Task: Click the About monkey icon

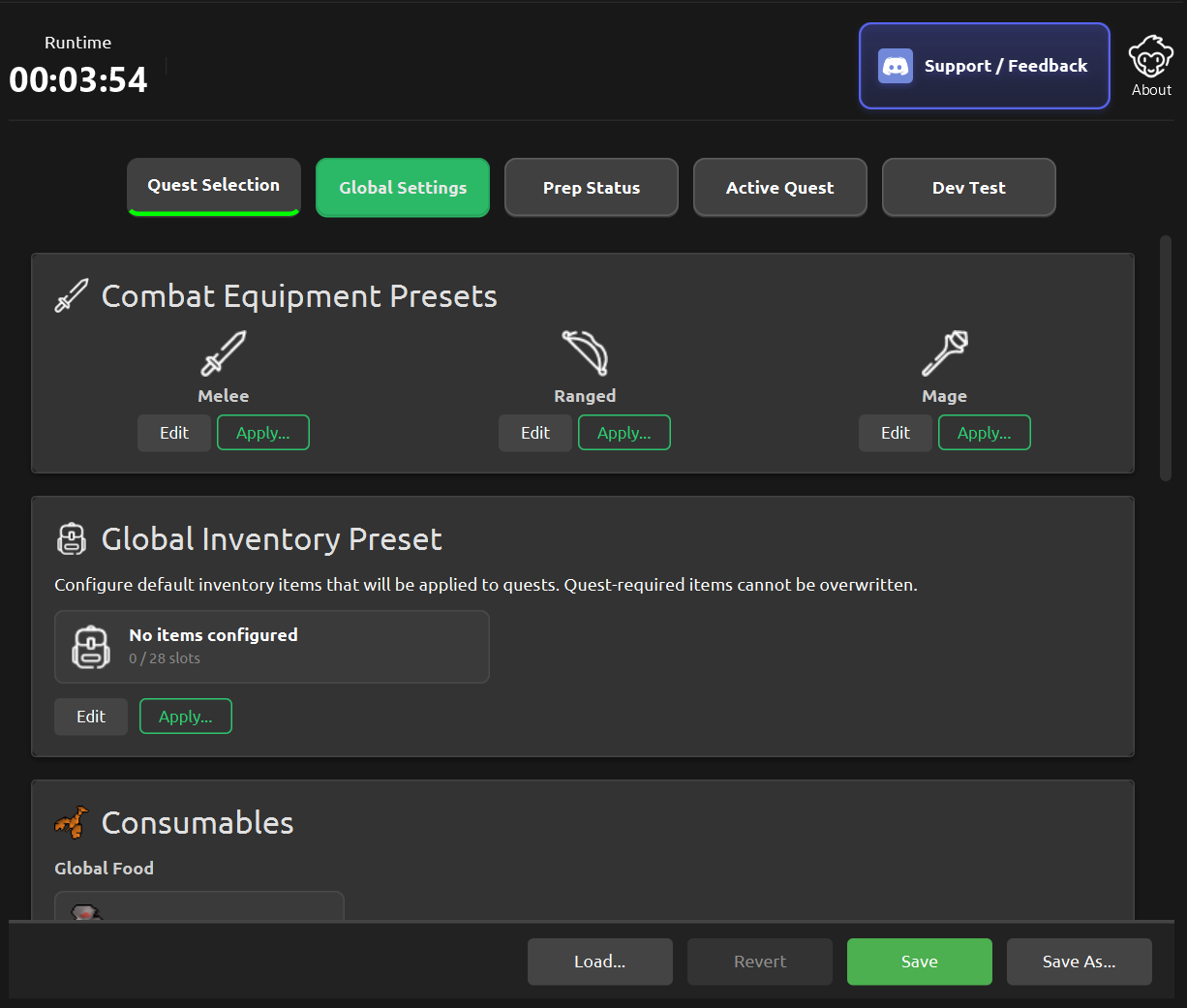Action: (x=1151, y=57)
